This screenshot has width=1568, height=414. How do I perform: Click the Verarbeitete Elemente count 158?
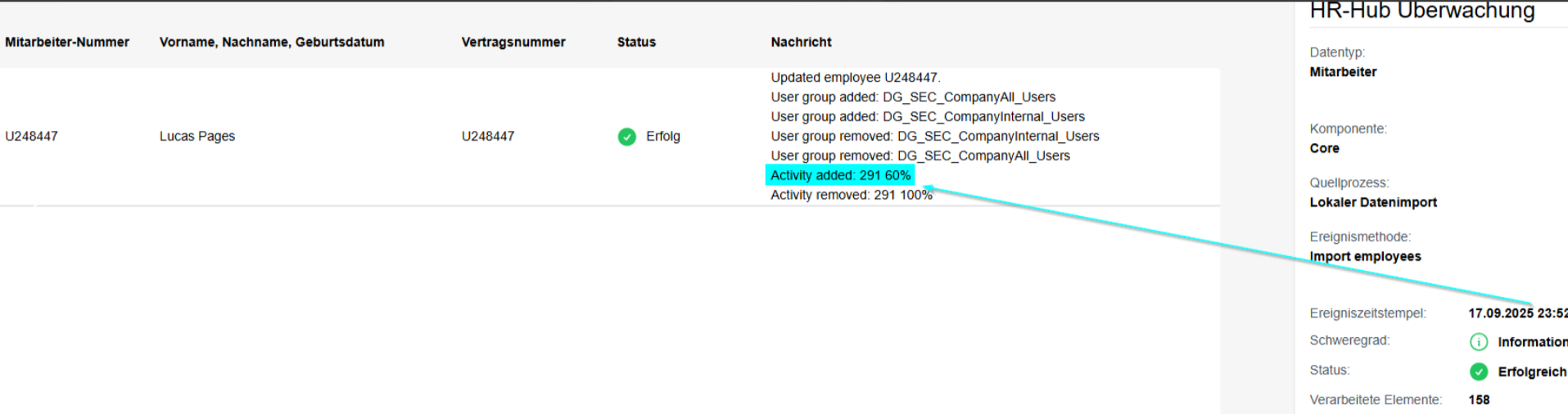click(1479, 400)
